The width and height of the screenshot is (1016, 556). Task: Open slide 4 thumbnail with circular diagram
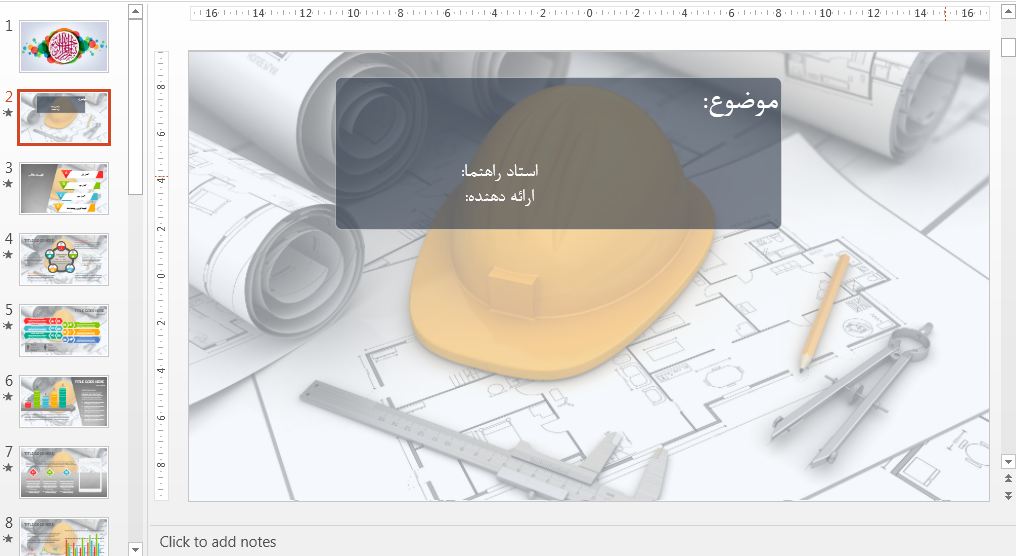[64, 259]
